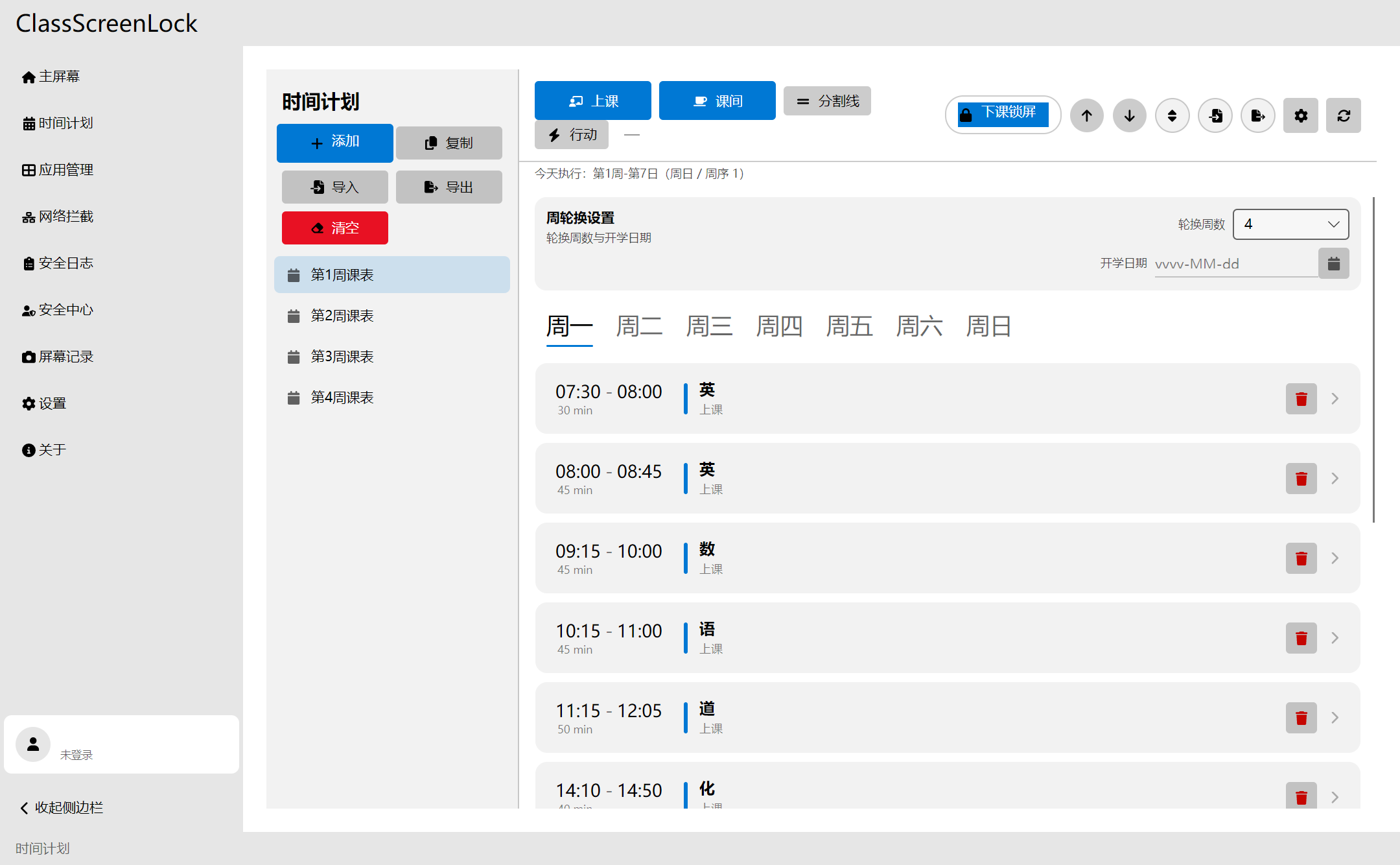Toggle the 下课锁屏 lock option
The height and width of the screenshot is (865, 1400).
pyautogui.click(x=1003, y=115)
